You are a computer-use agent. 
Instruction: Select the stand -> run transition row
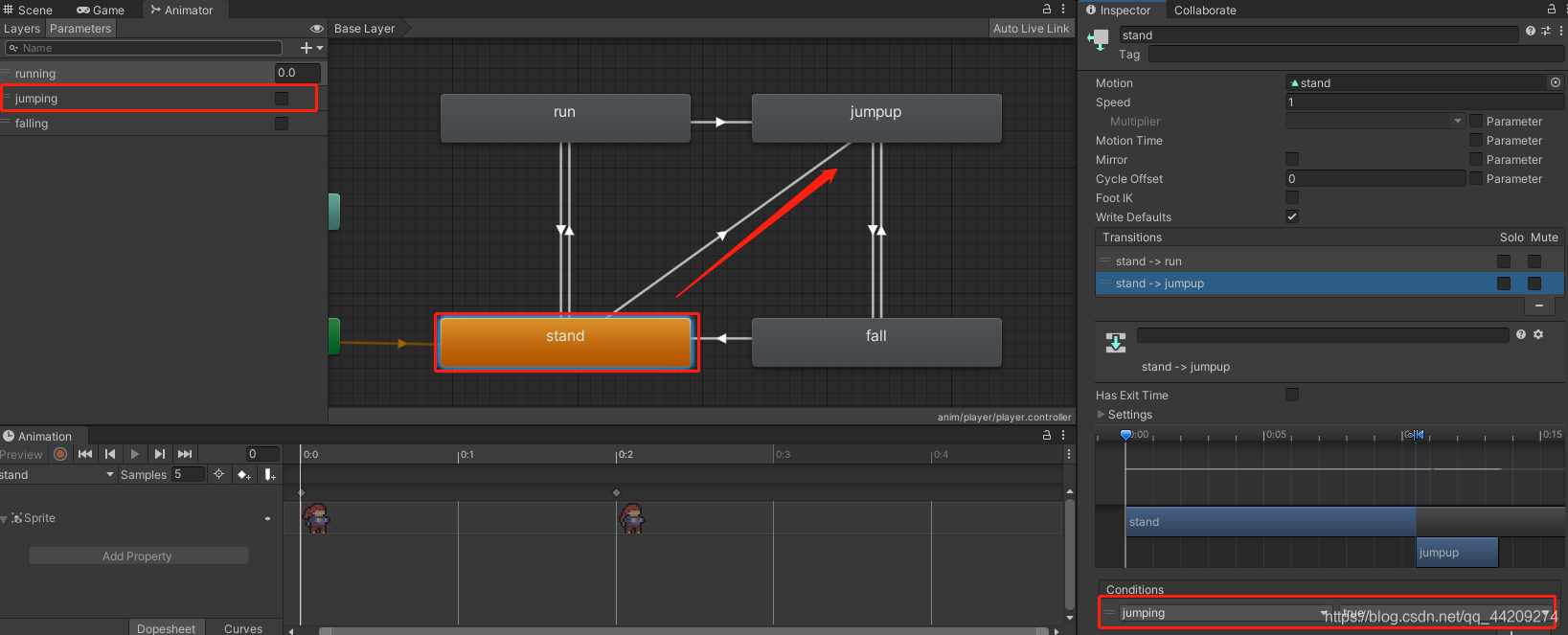tap(1329, 261)
